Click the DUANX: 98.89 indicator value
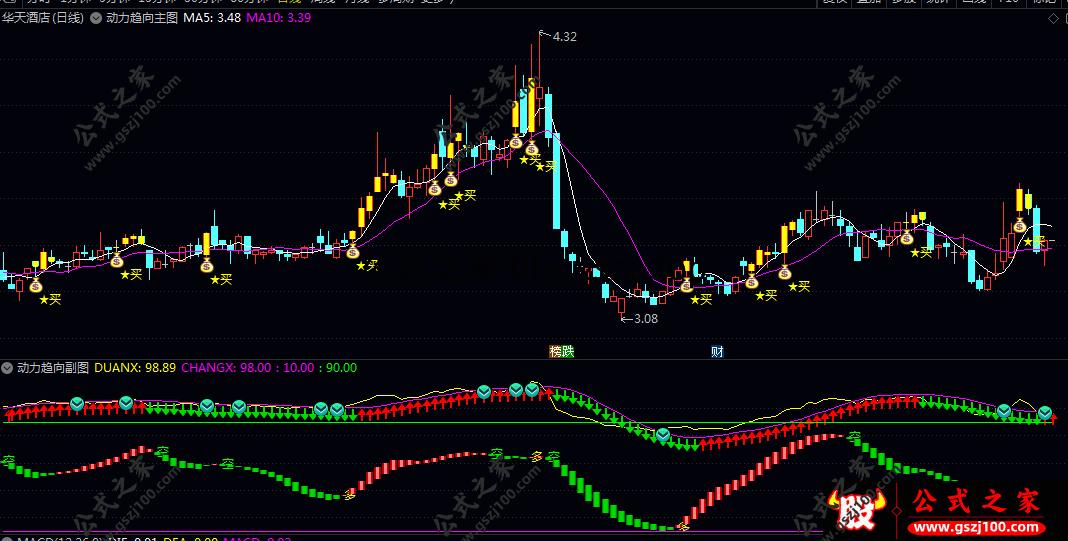 (x=135, y=368)
